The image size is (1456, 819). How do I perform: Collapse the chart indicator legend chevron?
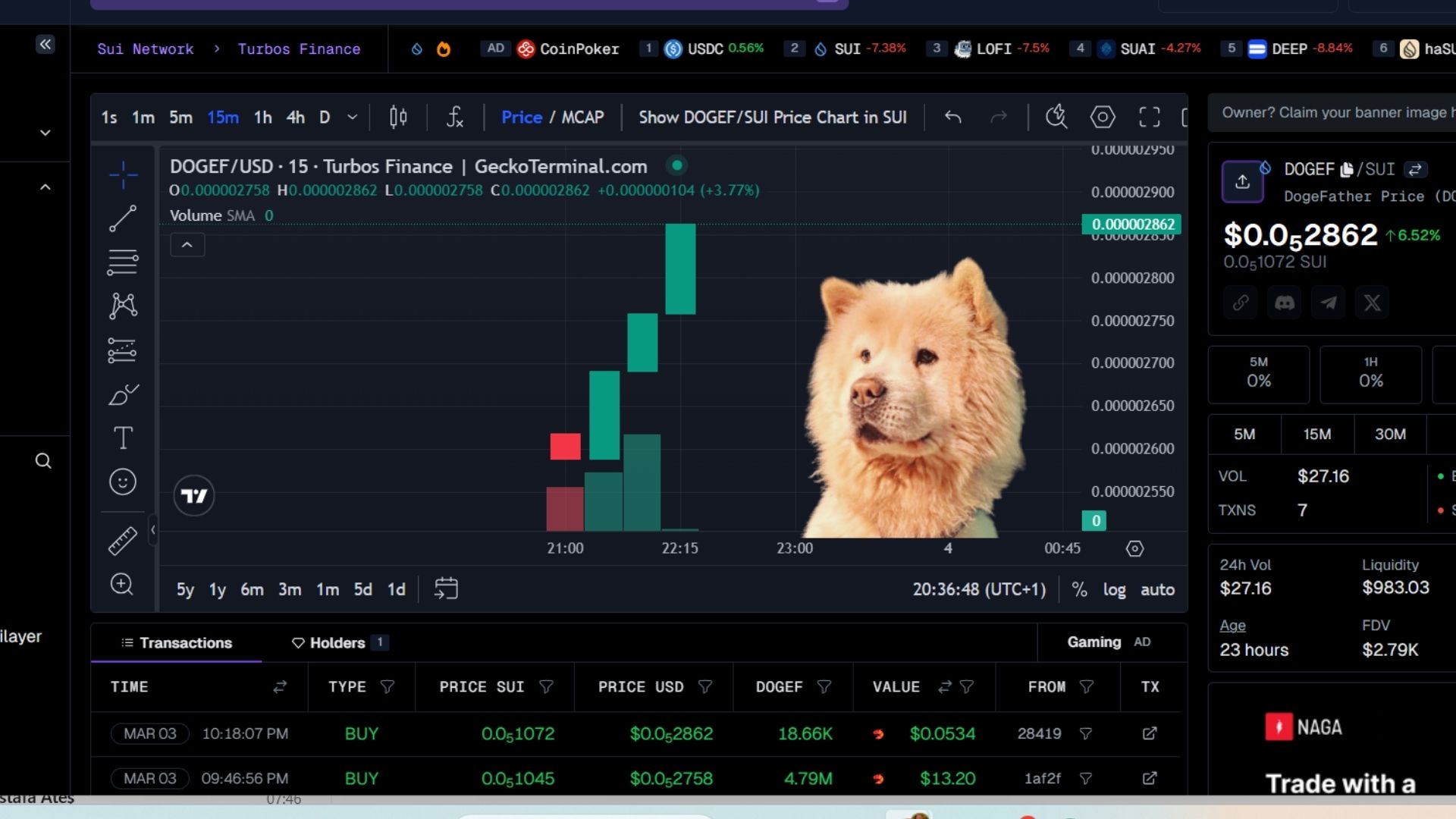tap(187, 245)
